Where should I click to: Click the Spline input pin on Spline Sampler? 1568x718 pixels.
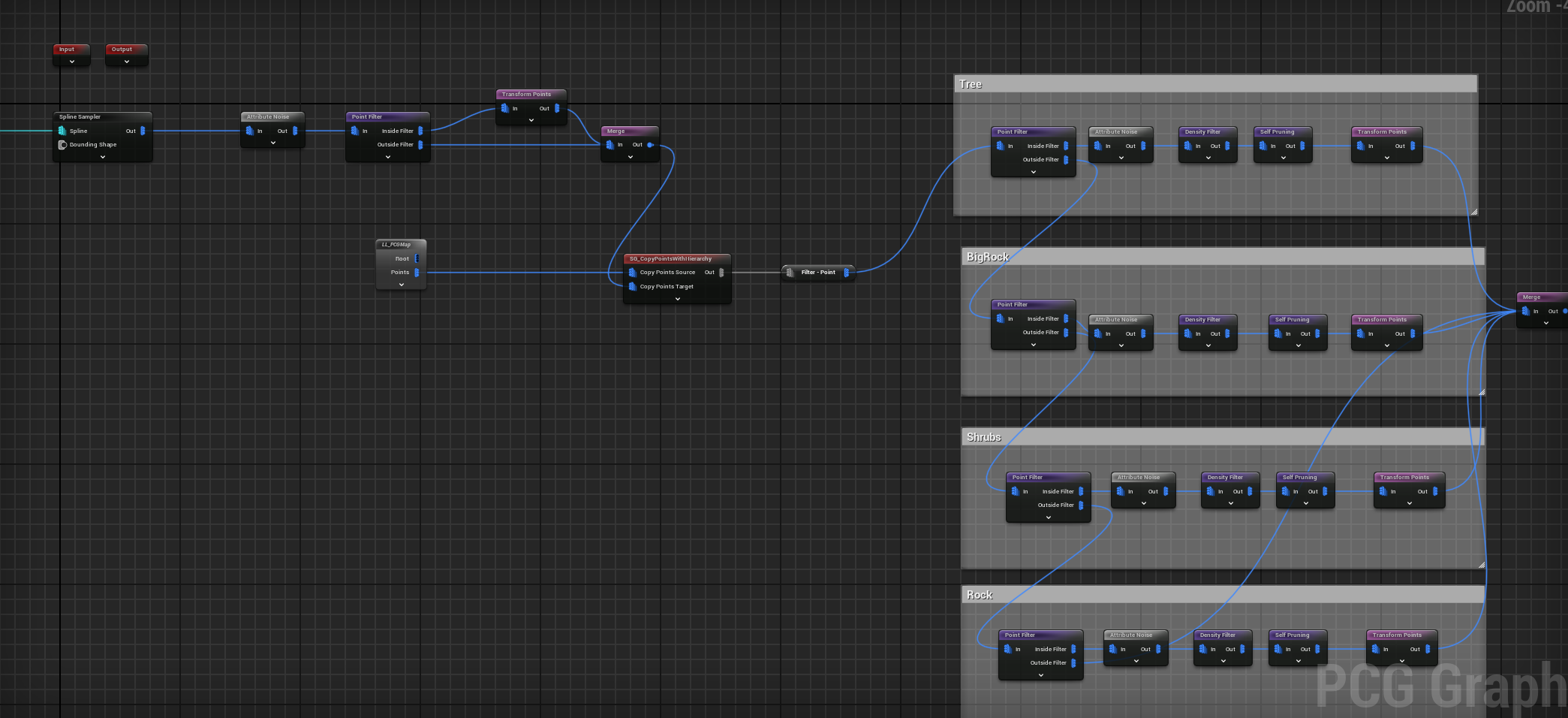click(62, 131)
